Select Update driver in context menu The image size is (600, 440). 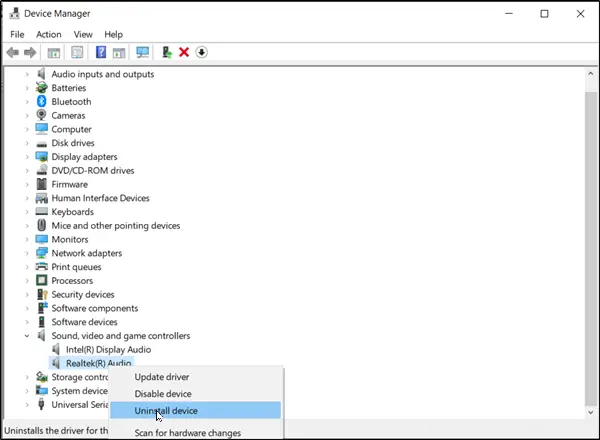162,377
